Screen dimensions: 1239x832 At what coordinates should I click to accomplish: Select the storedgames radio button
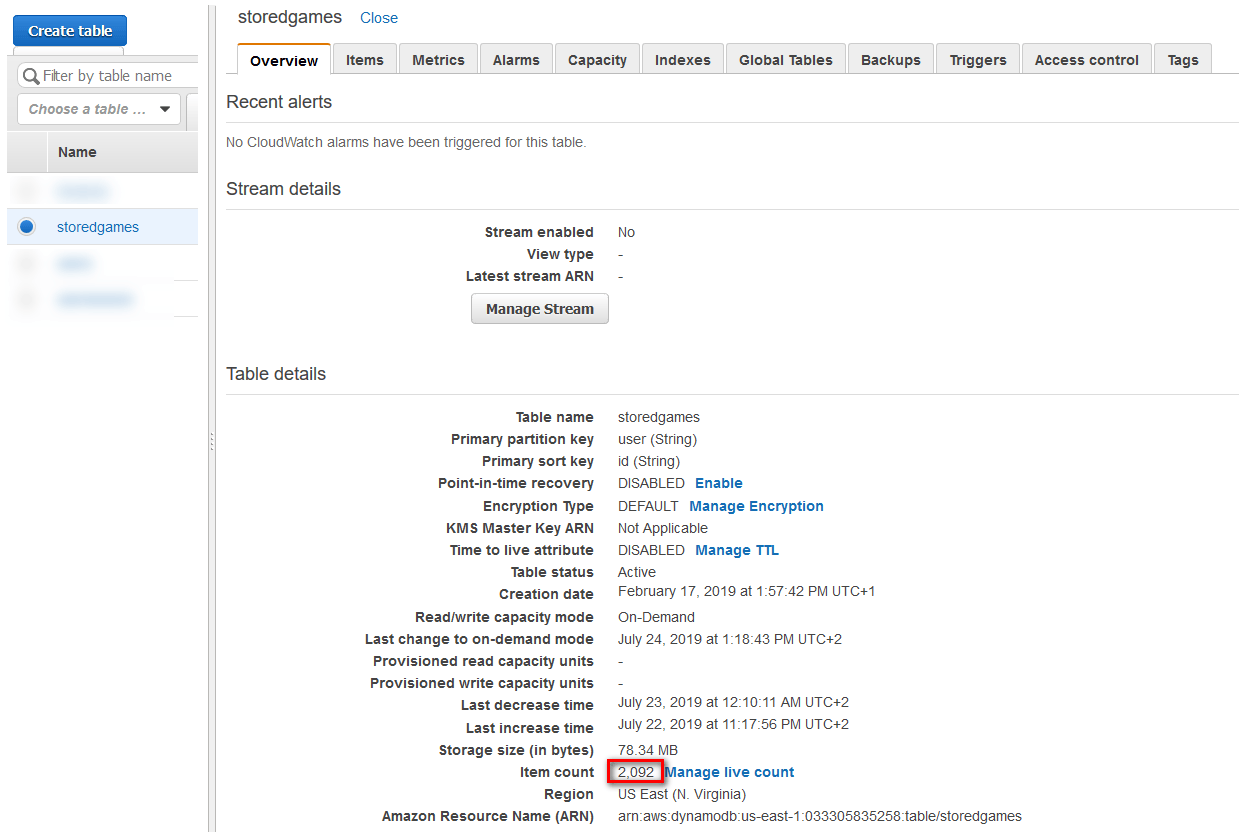[x=26, y=227]
